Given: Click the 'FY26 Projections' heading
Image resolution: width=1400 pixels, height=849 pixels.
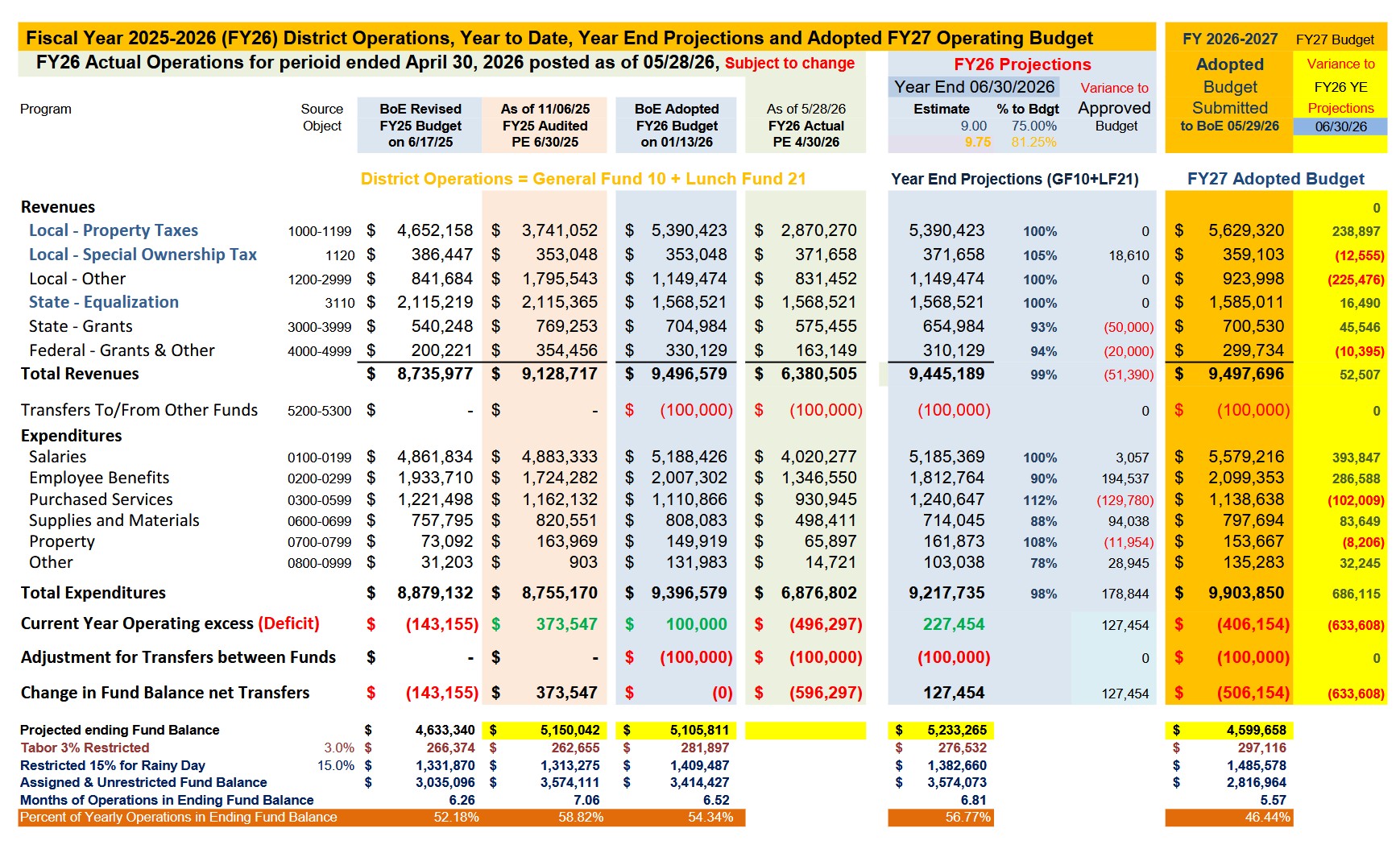Looking at the screenshot, I should [x=1022, y=64].
